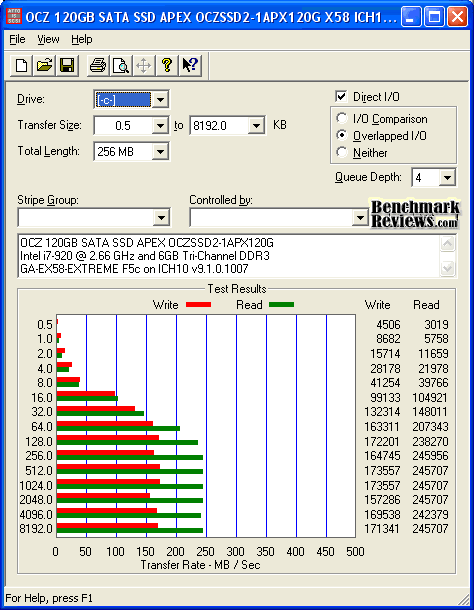Open the Stripe Group dropdown
Viewport: 474px width, 610px height.
point(161,218)
